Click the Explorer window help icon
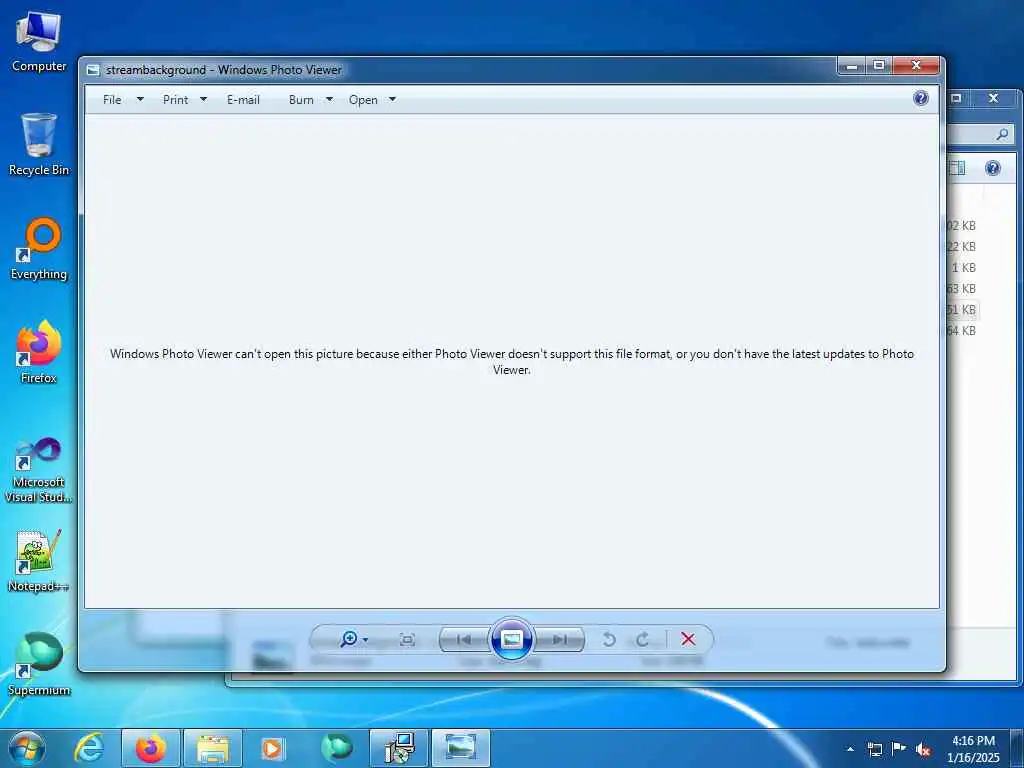This screenshot has width=1024, height=768. [x=993, y=168]
